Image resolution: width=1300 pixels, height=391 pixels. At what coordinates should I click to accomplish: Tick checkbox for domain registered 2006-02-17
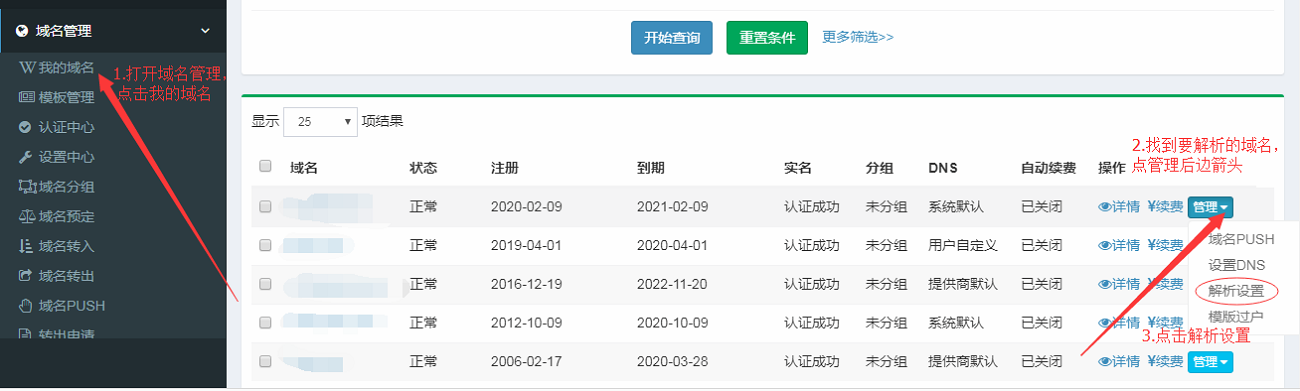click(265, 361)
